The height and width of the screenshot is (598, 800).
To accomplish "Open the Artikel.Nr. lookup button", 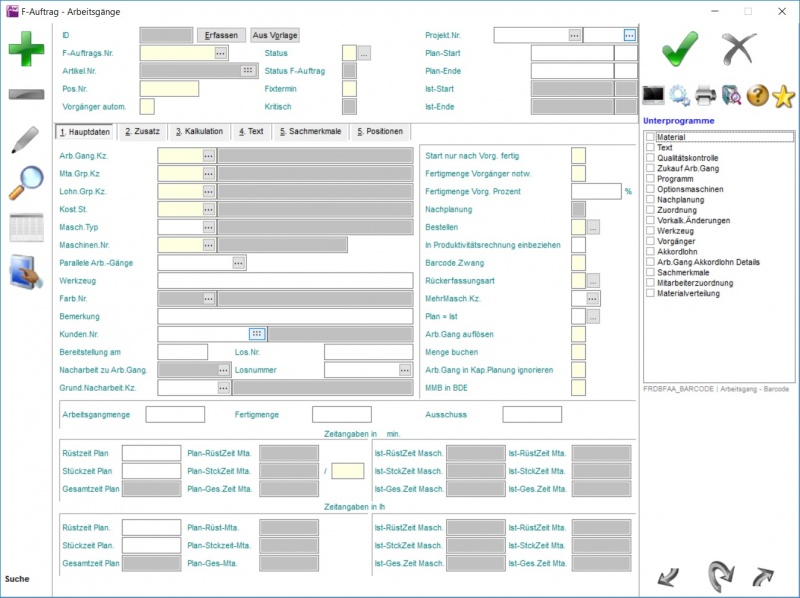I will [247, 71].
